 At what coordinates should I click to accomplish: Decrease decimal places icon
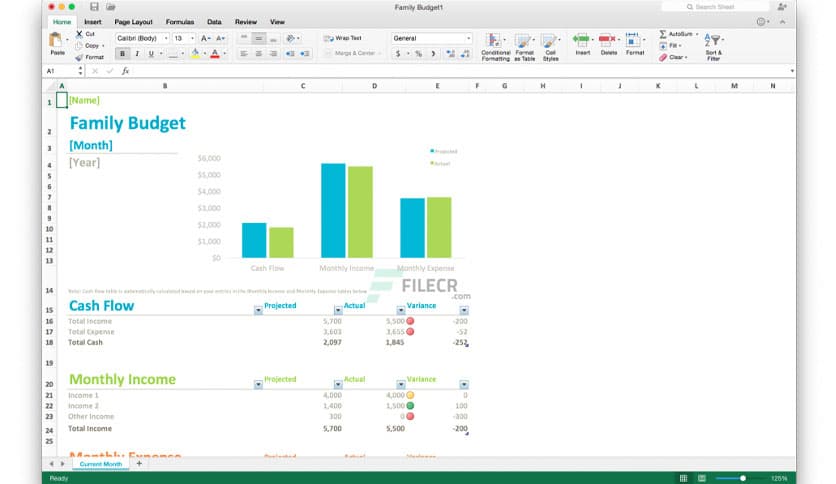click(x=465, y=53)
